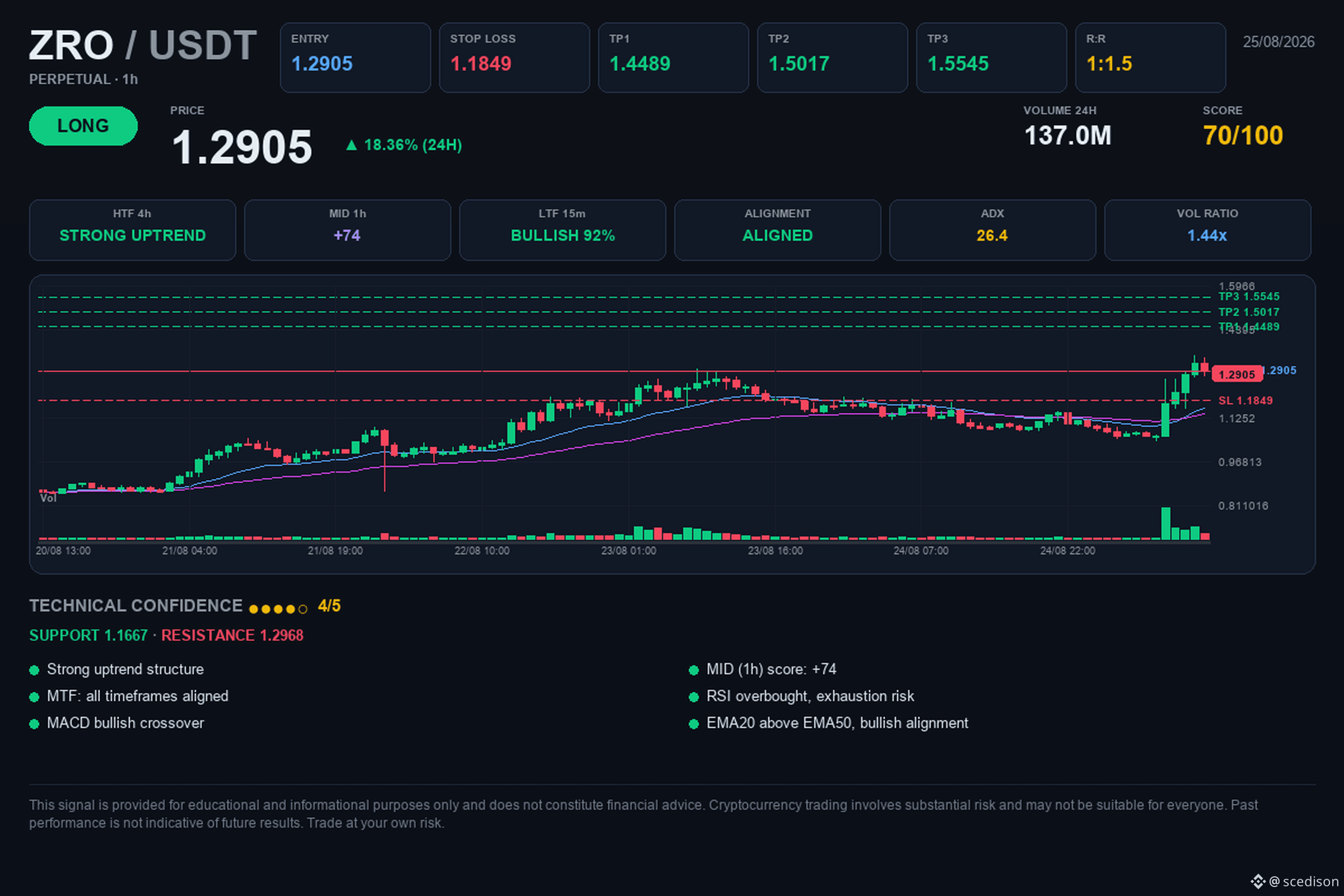Image resolution: width=1344 pixels, height=896 pixels.
Task: Click the "SUPPORT 1.1667" text
Action: click(x=88, y=636)
